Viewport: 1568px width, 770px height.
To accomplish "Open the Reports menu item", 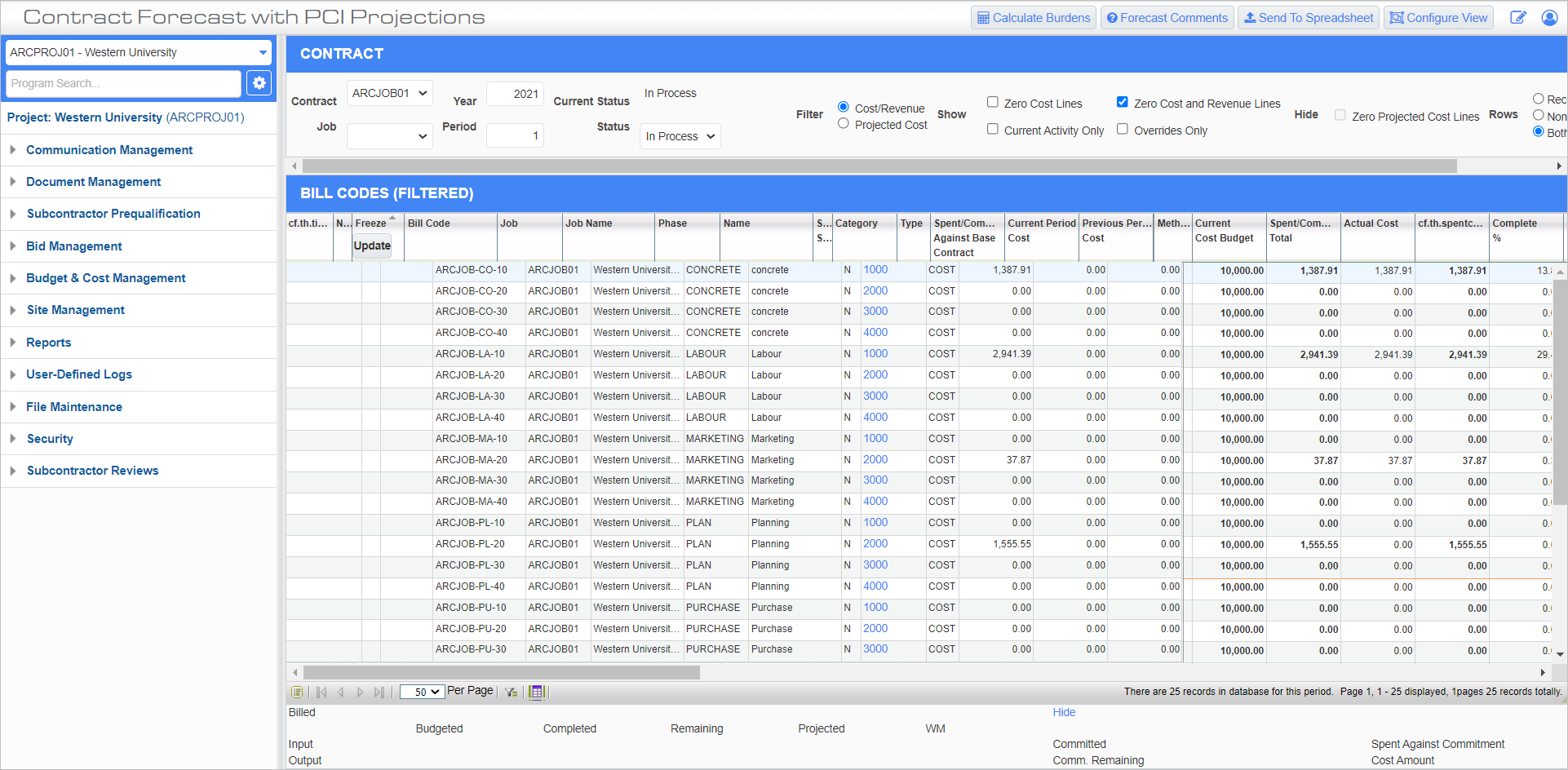I will click(x=49, y=343).
